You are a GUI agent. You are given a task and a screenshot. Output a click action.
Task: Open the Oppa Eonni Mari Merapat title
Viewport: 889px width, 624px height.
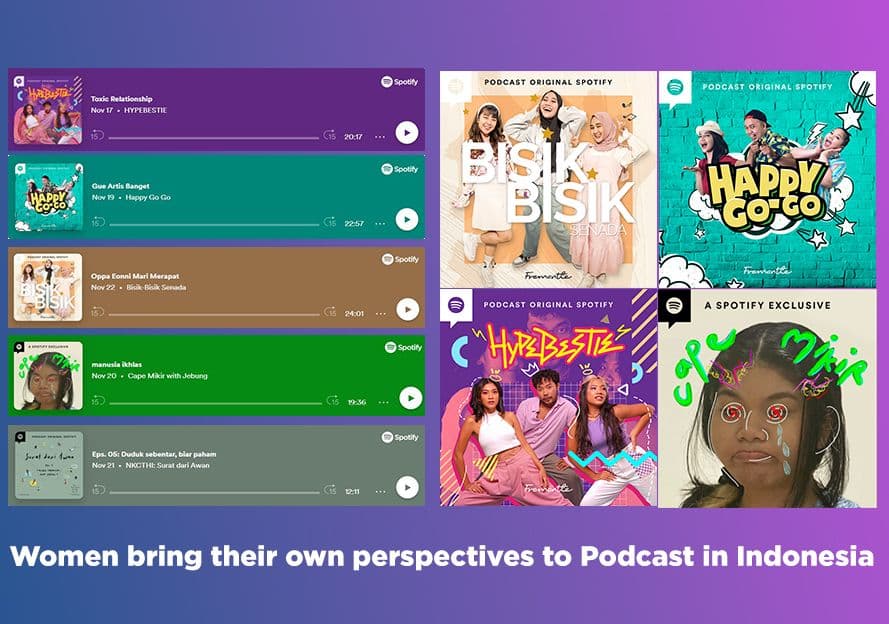(135, 276)
